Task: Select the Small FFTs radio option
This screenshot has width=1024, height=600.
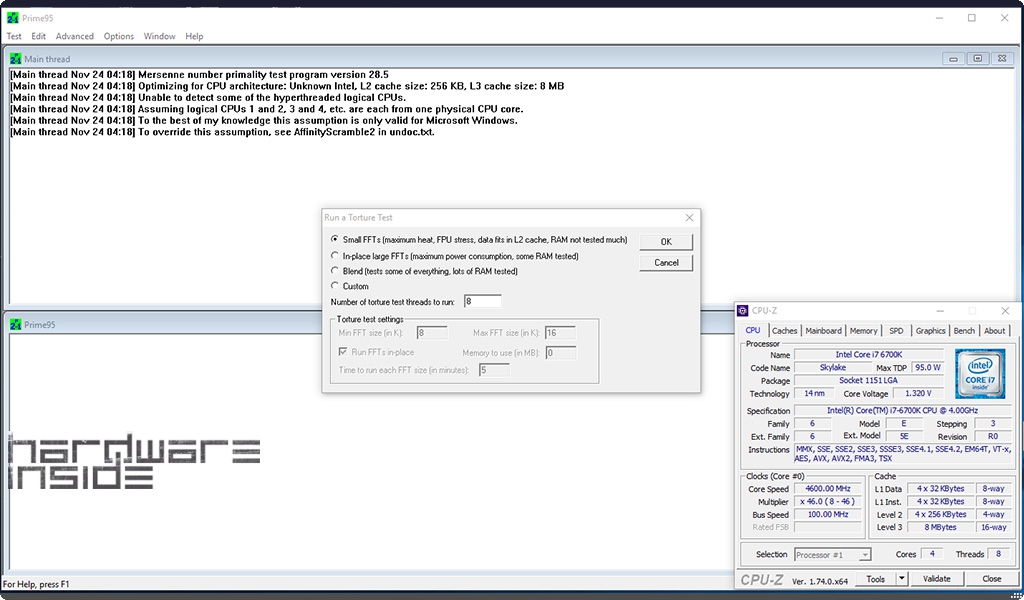Action: point(334,240)
